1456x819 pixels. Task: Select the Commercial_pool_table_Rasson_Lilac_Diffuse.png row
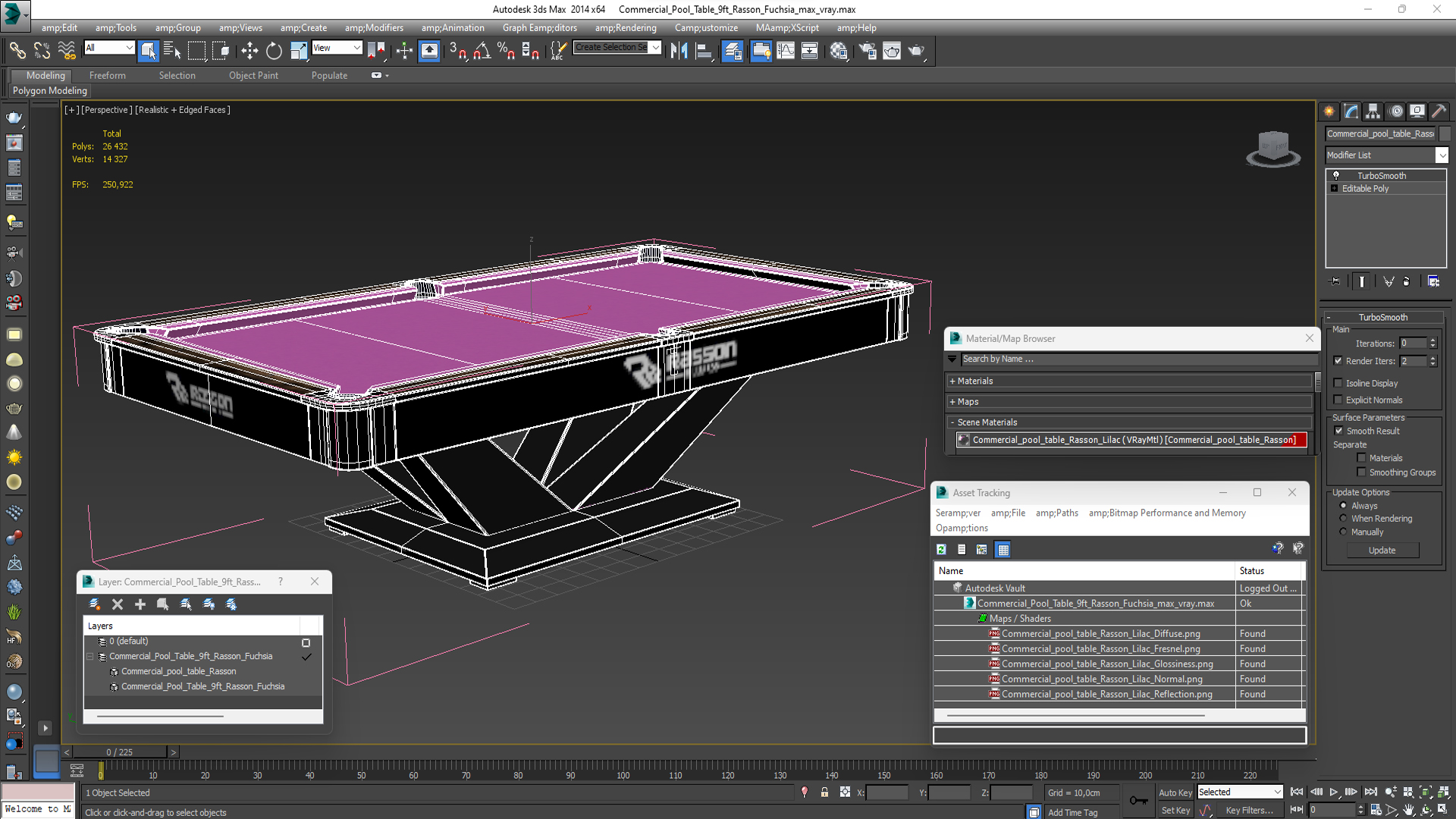[x=1119, y=634]
